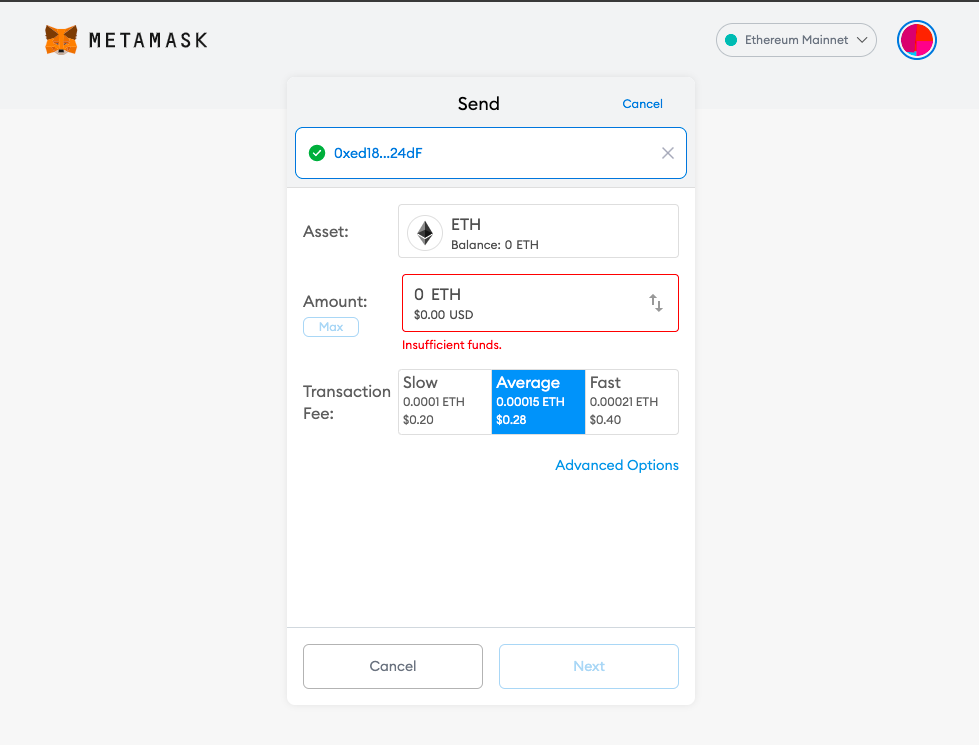Screen dimensions: 979x745
Task: Click the Max amount button
Action: (x=331, y=327)
